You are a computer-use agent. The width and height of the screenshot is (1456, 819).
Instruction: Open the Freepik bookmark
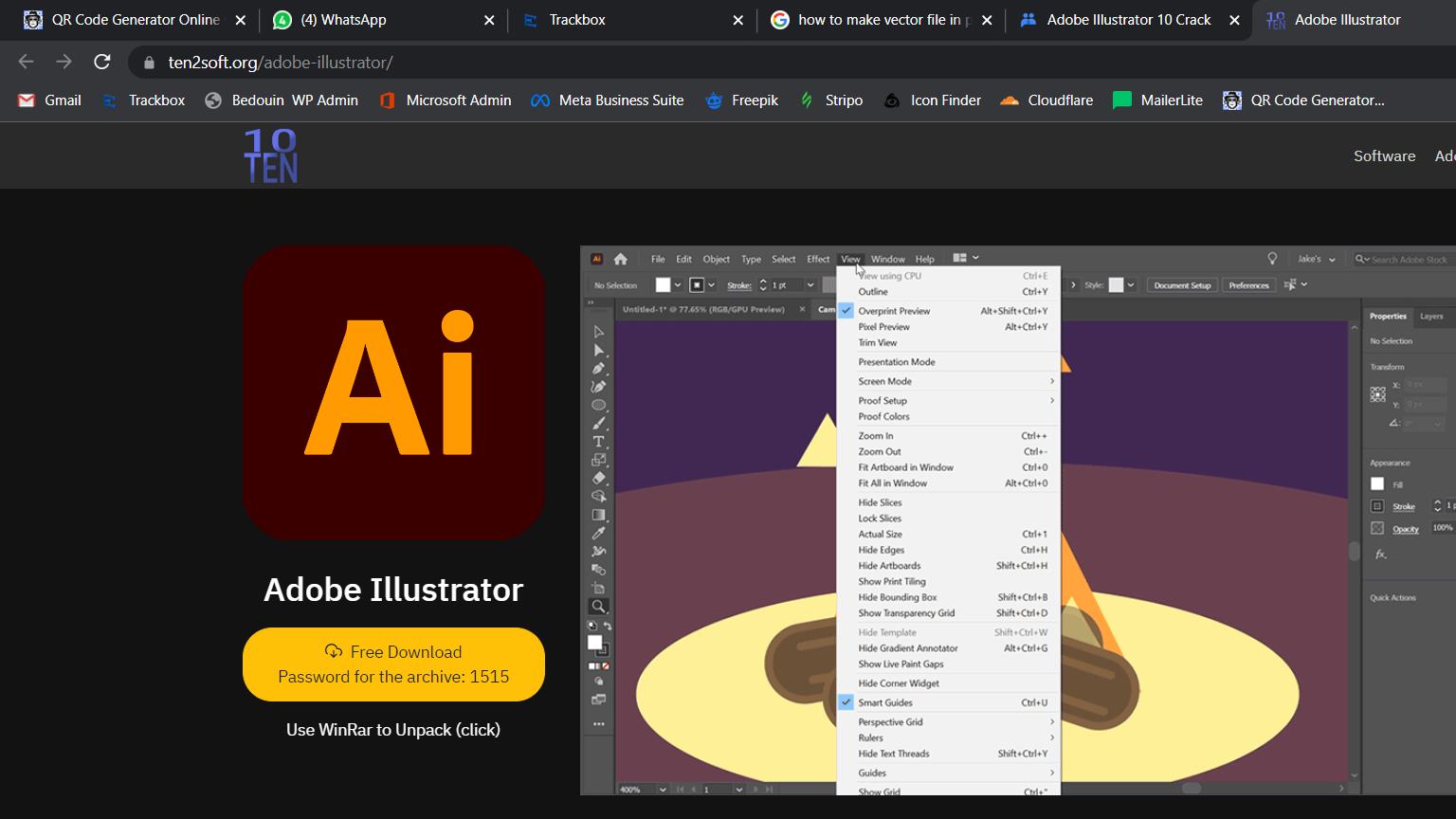tap(741, 100)
